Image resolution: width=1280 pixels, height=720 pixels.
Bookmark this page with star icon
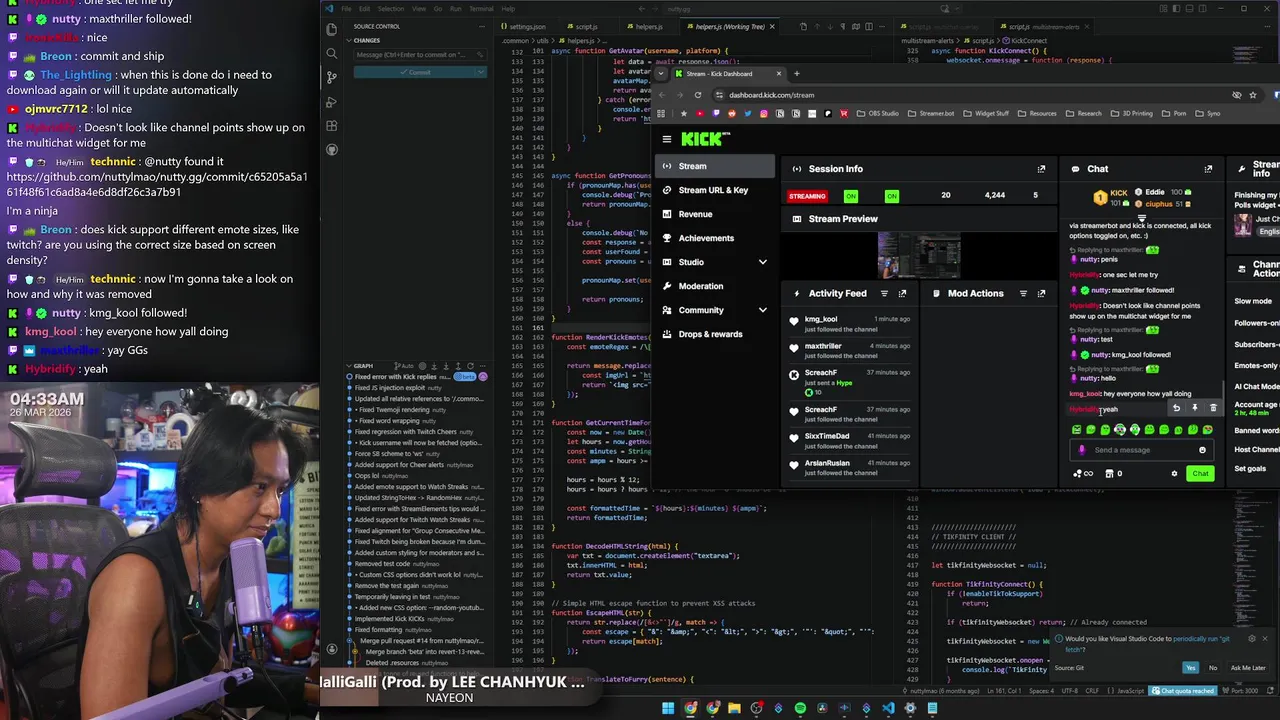(1252, 95)
